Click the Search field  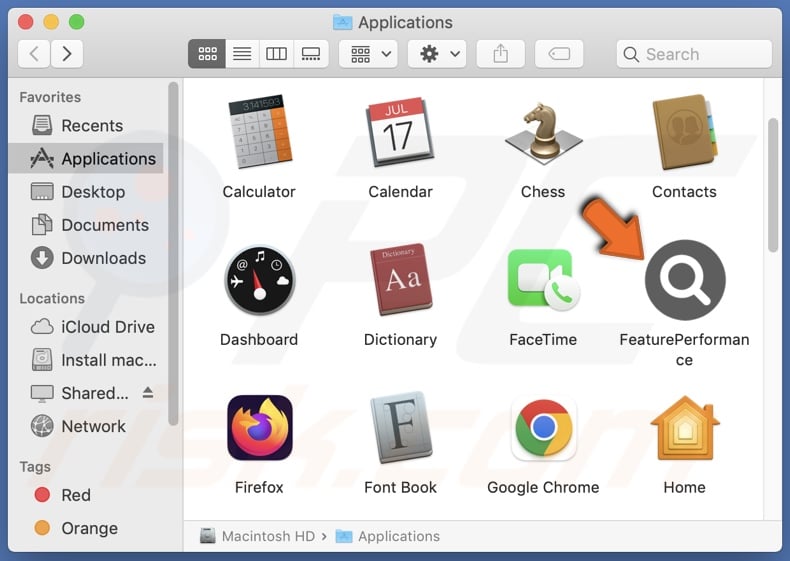click(x=694, y=54)
